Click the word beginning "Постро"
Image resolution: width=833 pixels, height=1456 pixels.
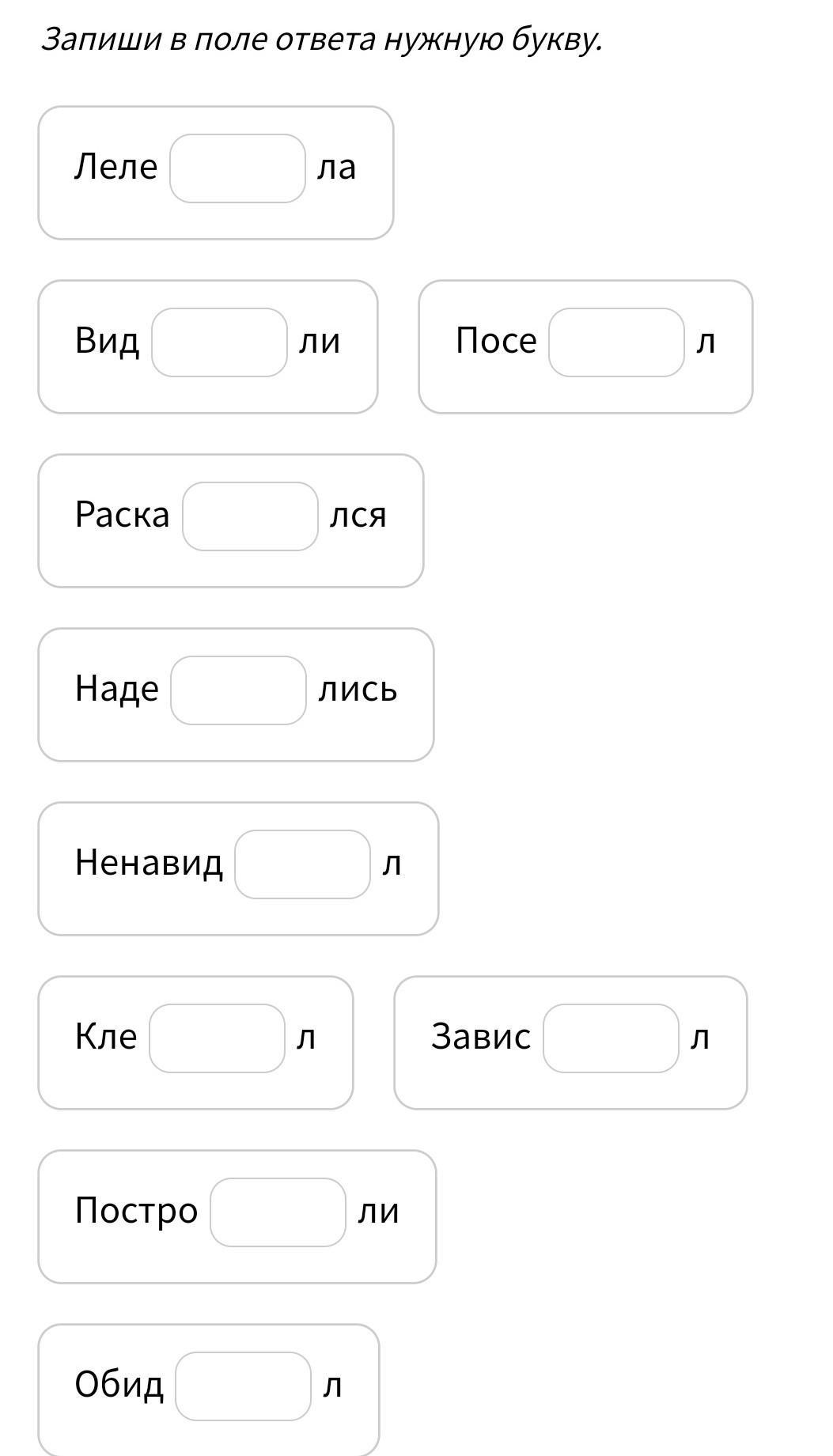tap(136, 1212)
